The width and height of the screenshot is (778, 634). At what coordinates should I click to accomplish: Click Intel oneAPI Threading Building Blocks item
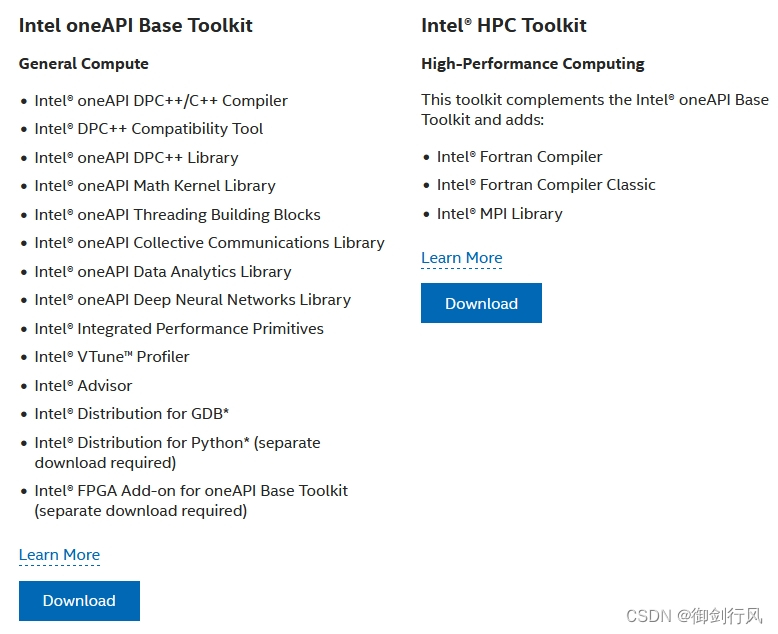(x=177, y=215)
